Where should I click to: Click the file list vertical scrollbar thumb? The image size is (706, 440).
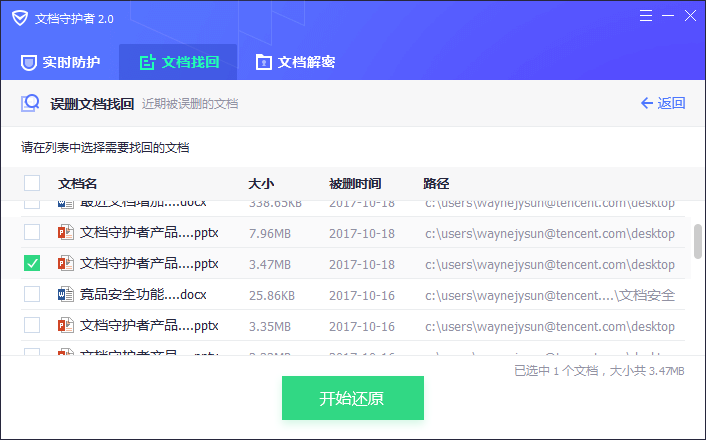(698, 241)
